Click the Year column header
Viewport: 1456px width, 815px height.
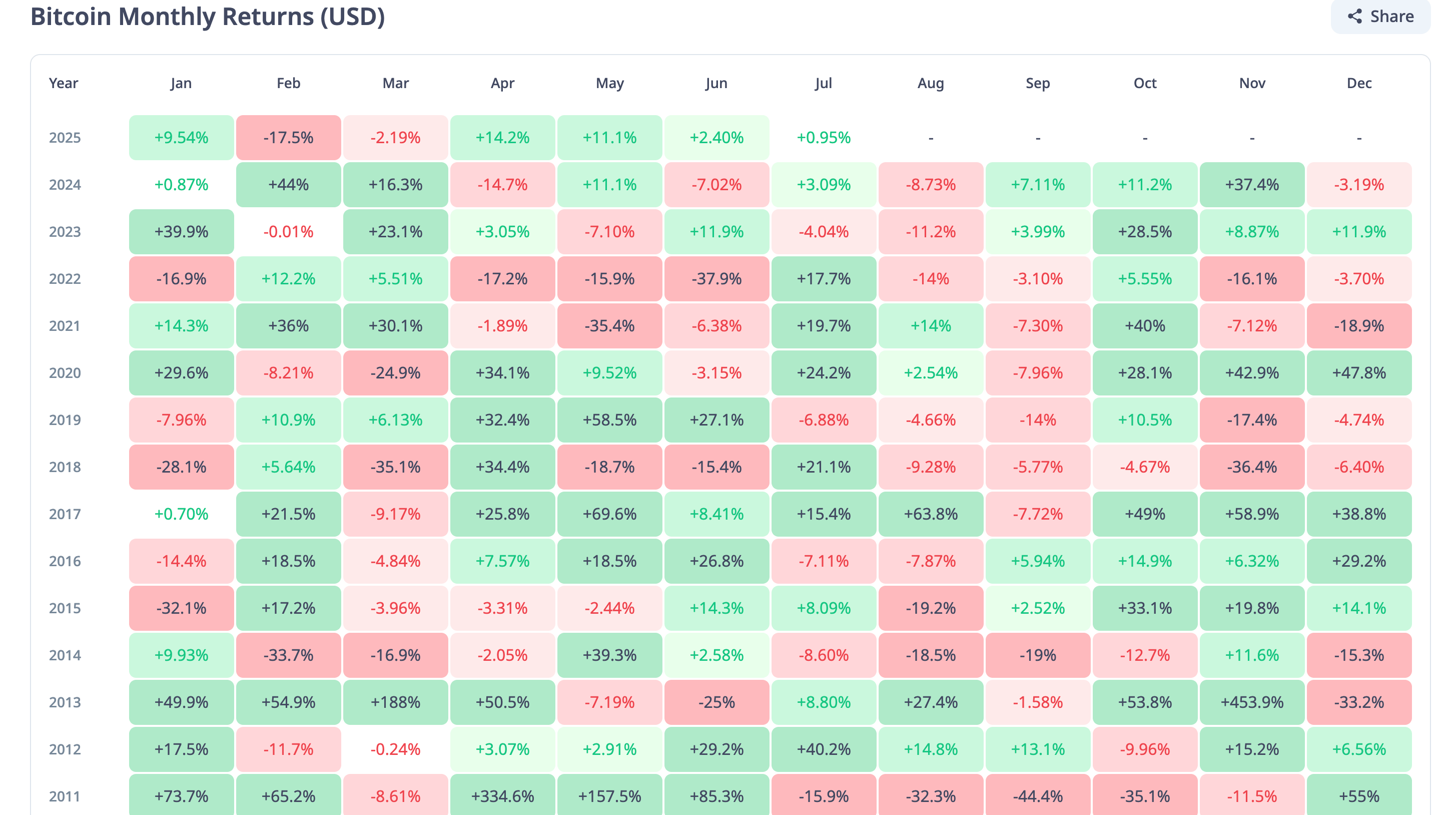(x=64, y=83)
